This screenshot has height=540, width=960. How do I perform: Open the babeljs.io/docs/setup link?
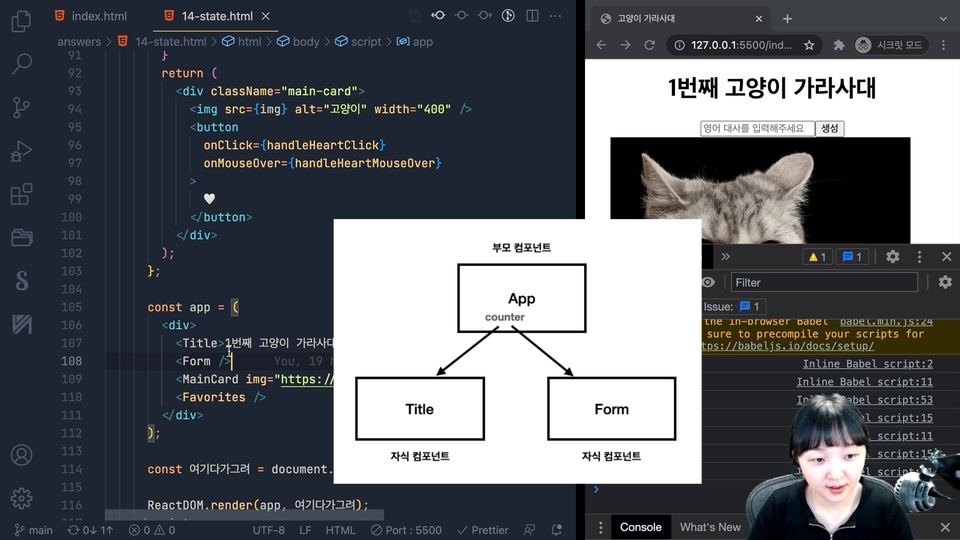point(789,346)
